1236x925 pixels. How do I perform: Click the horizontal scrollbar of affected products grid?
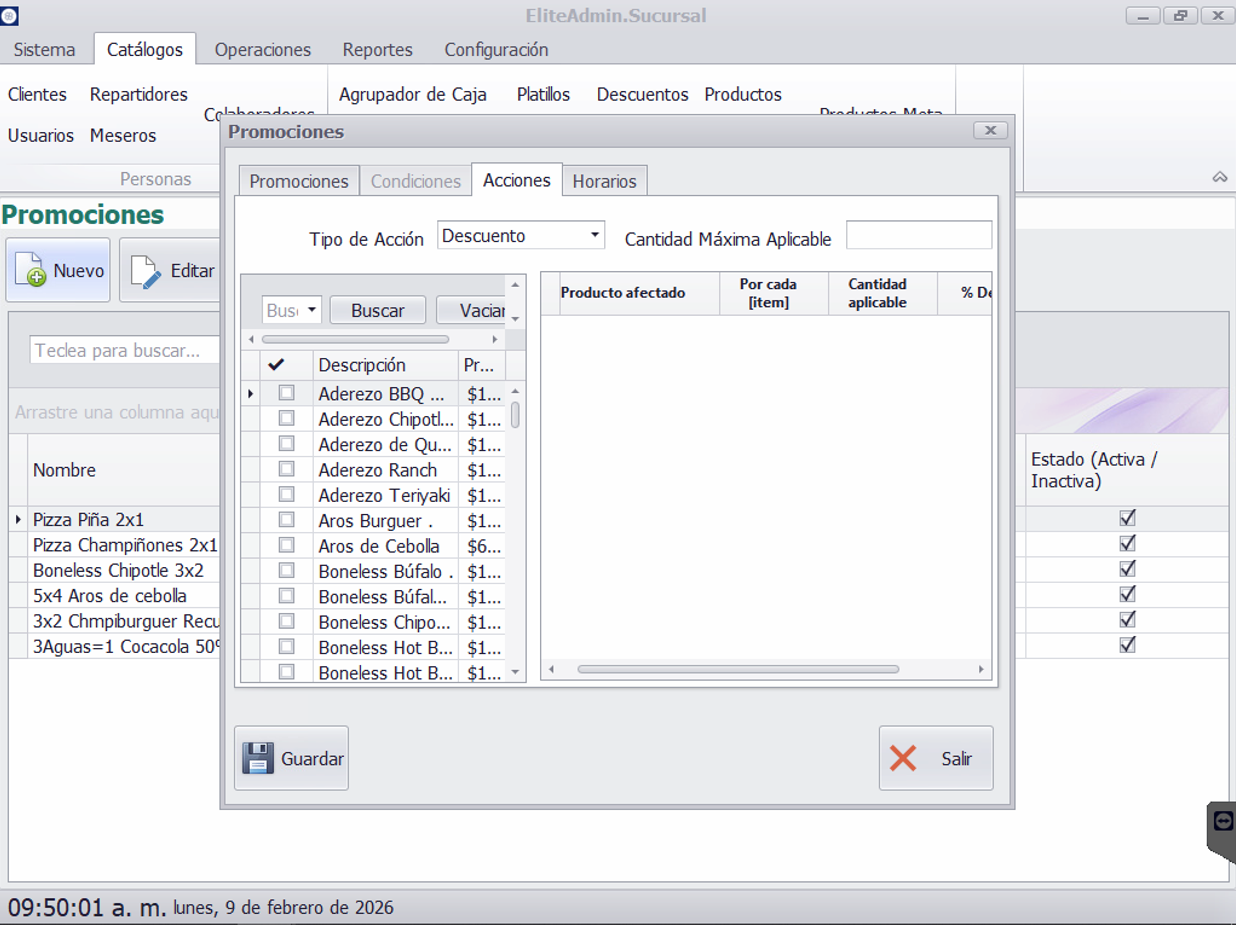point(738,669)
